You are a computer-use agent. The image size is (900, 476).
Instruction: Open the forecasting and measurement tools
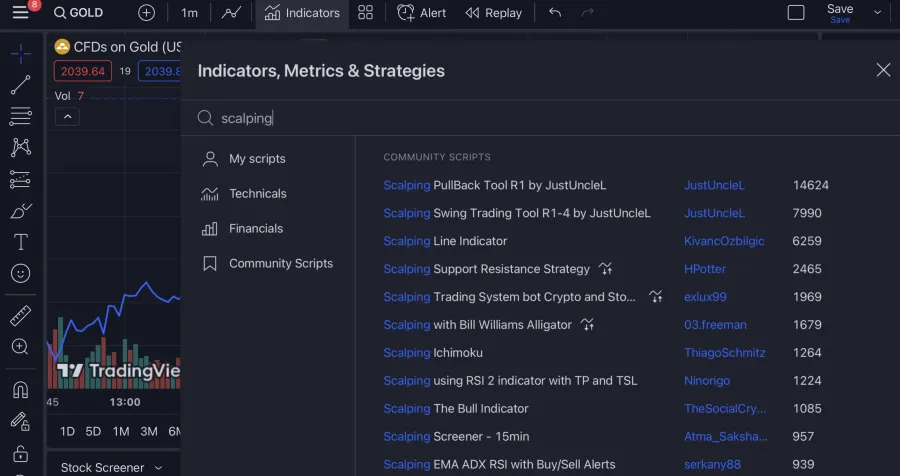tap(21, 179)
